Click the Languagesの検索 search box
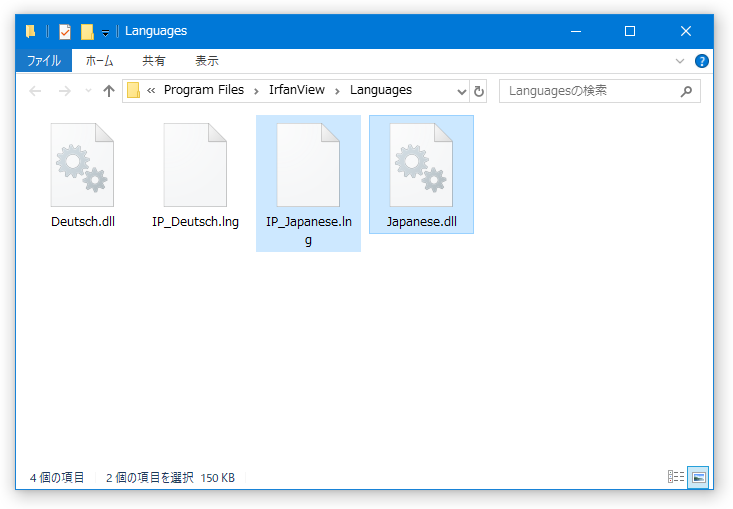Viewport: 733px width, 509px height. (600, 91)
